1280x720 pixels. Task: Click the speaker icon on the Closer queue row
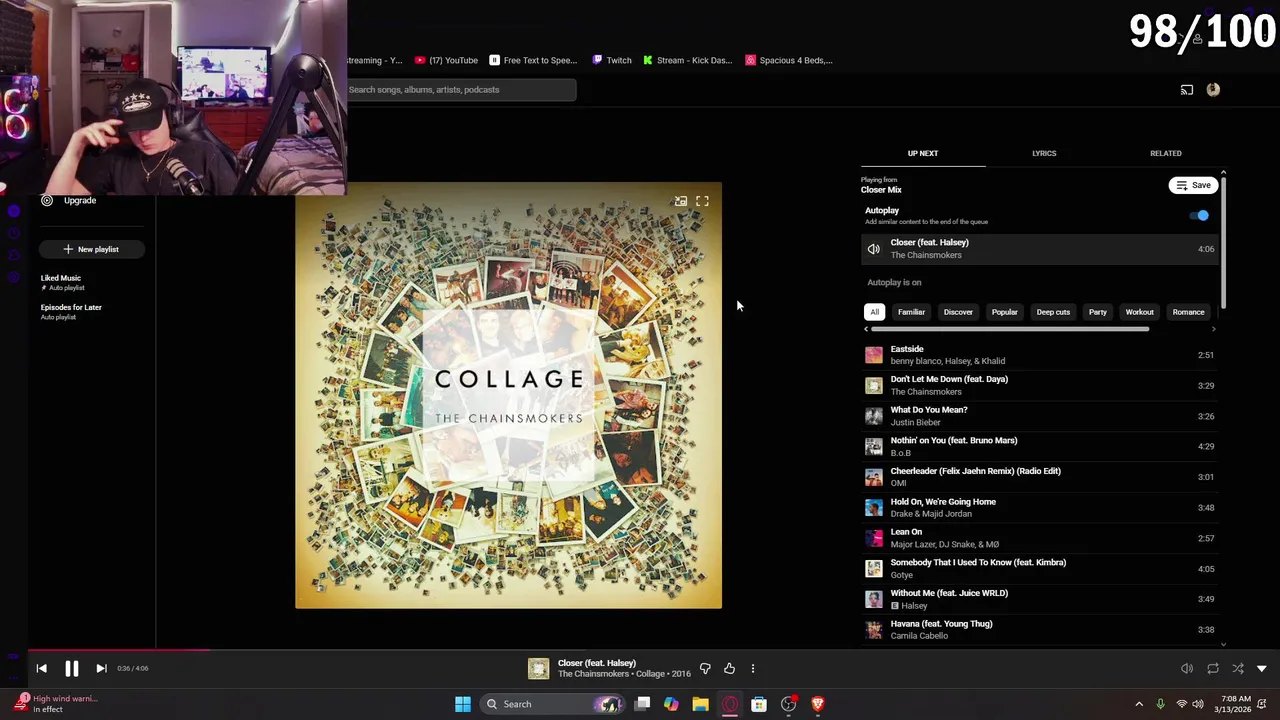coord(874,249)
